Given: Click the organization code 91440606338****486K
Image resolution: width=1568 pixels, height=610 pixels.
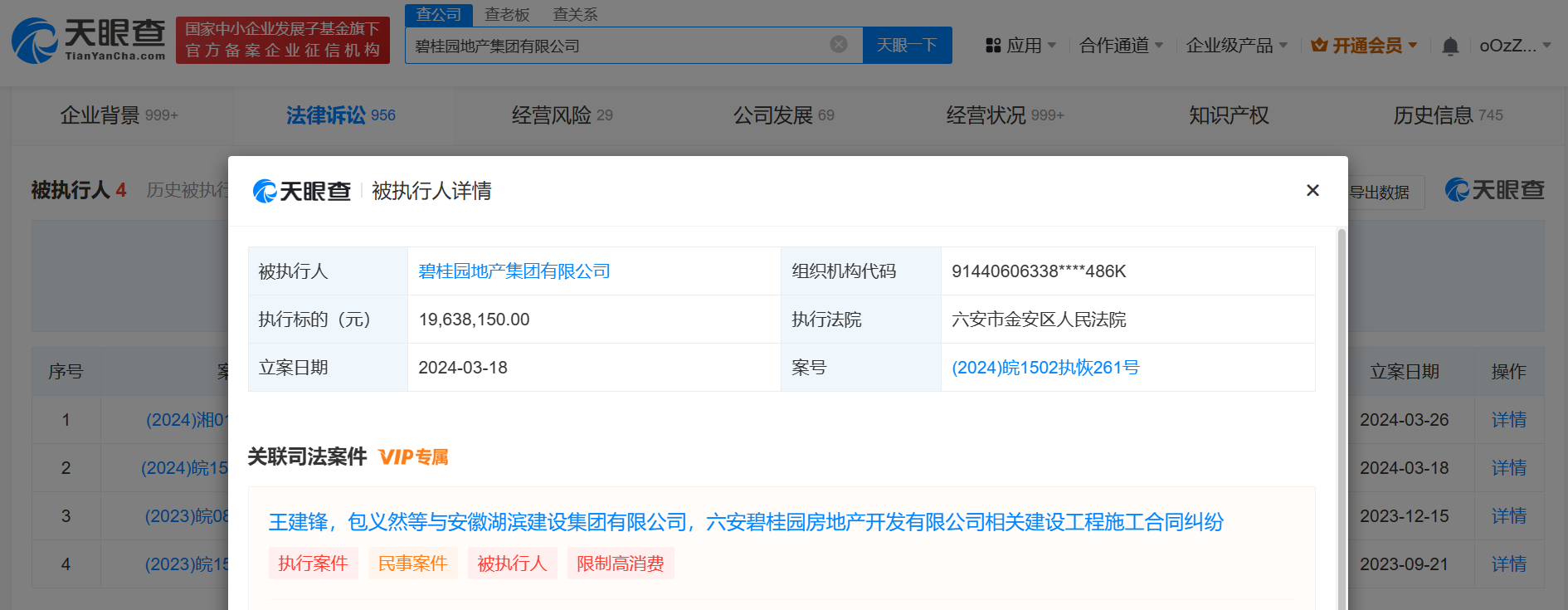Looking at the screenshot, I should click(x=1039, y=271).
